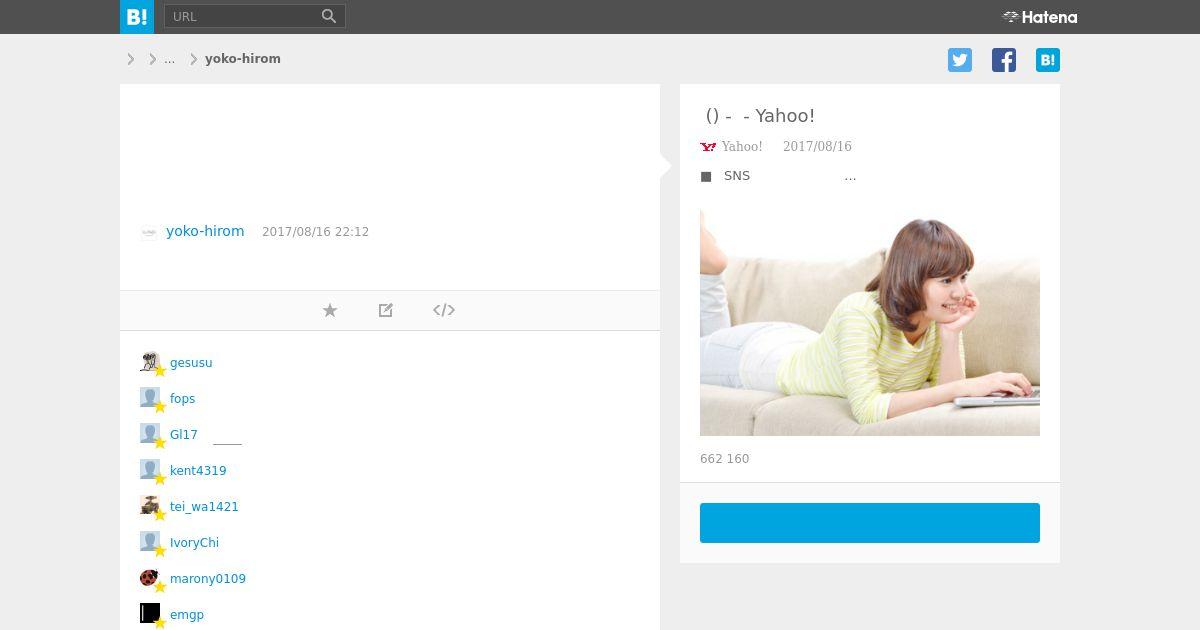Open IvoryChi user profile
Screen dimensions: 1200x630
pos(194,543)
